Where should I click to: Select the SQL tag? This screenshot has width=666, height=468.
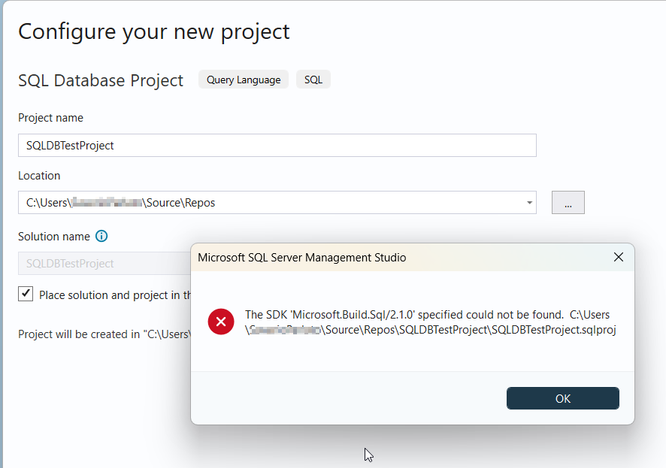click(x=313, y=80)
